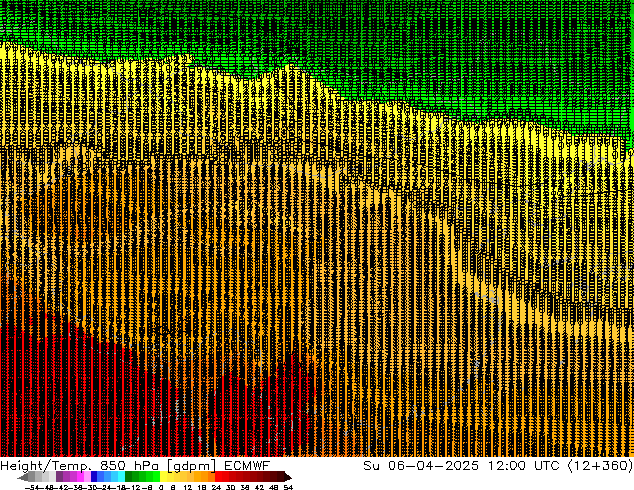The width and height of the screenshot is (634, 490).
Task: Click the ECMWF model label
Action: tap(247, 466)
